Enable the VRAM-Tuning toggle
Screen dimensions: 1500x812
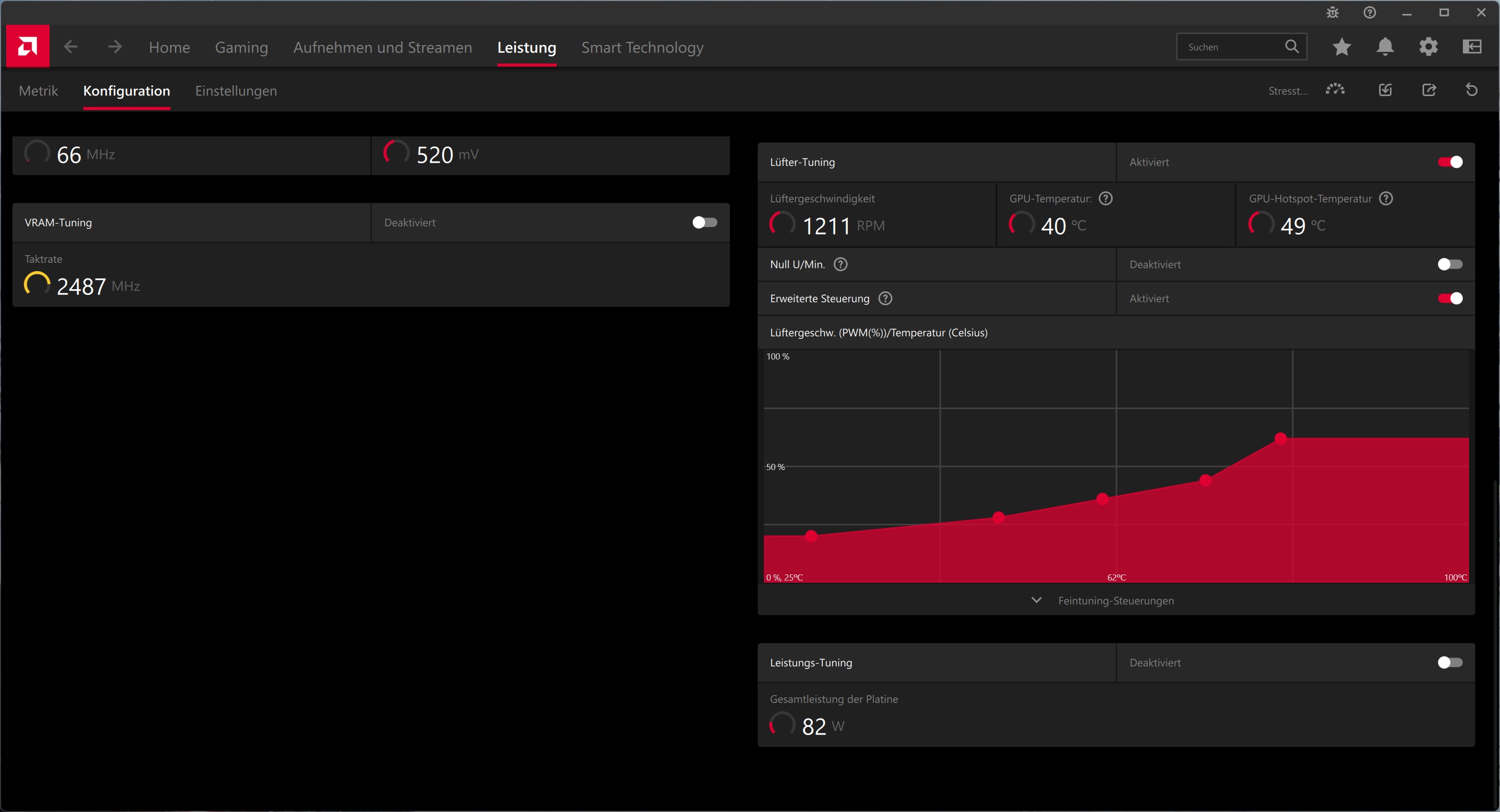(x=705, y=223)
